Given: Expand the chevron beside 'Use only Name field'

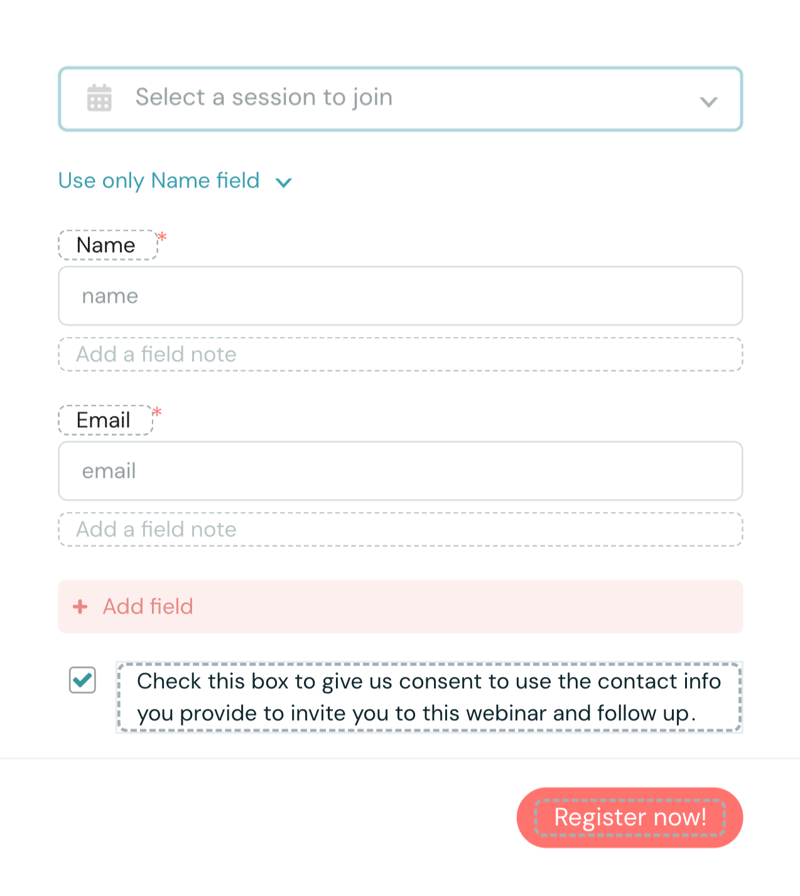Looking at the screenshot, I should coord(284,182).
